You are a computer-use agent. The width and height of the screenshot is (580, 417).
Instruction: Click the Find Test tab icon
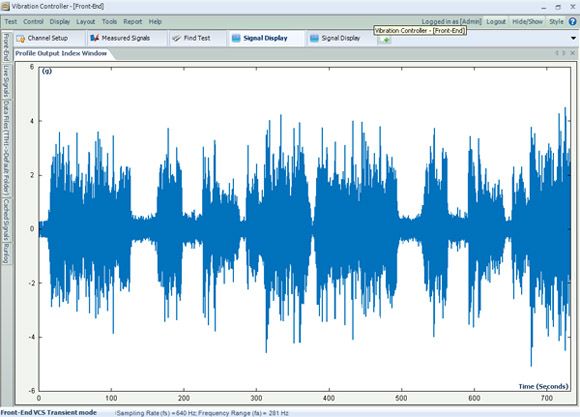point(177,38)
